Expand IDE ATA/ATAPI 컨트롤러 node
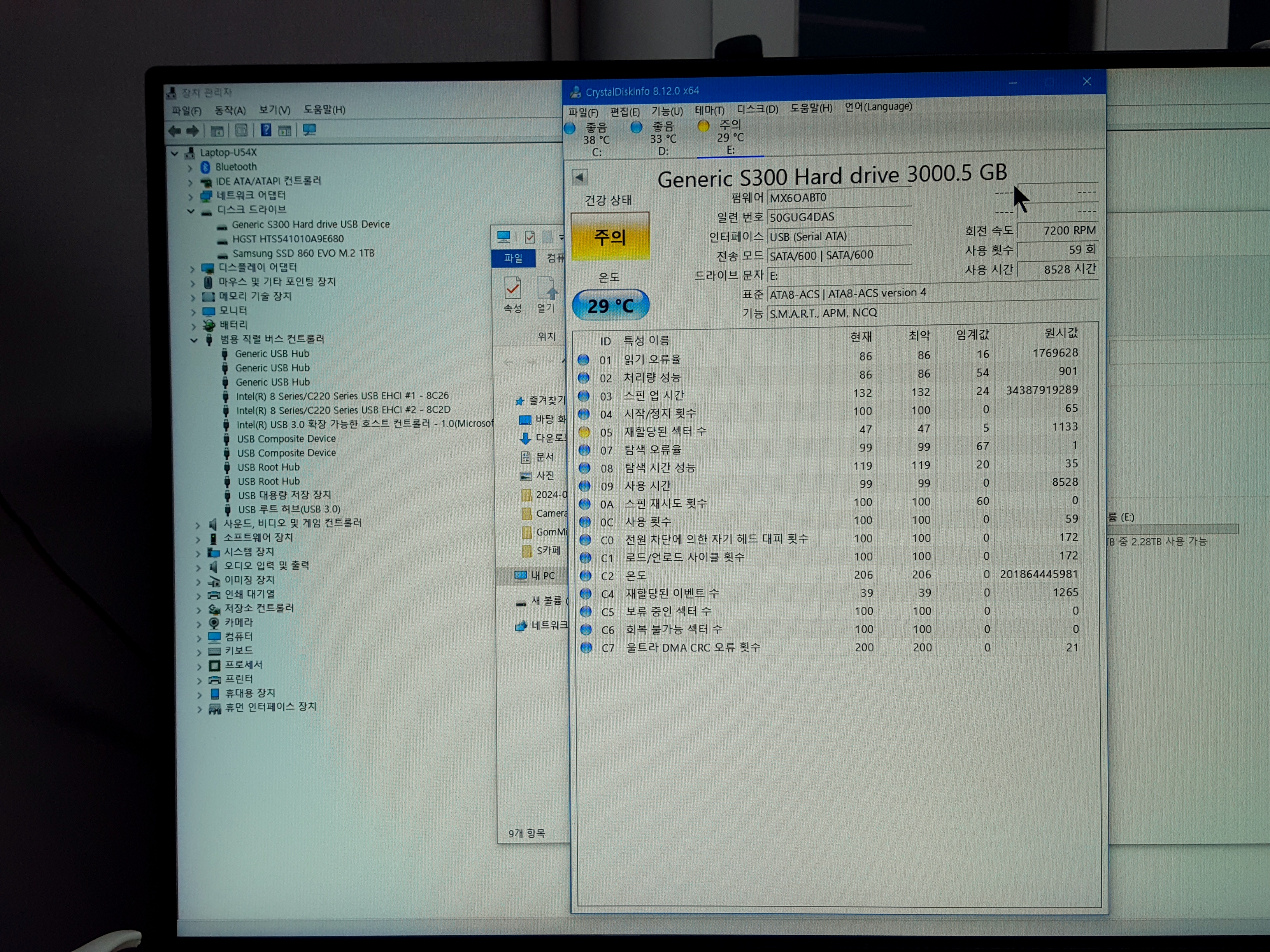This screenshot has width=1270, height=952. (190, 182)
